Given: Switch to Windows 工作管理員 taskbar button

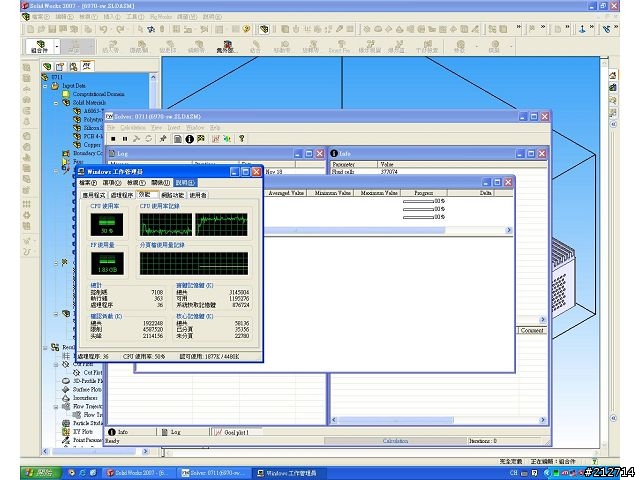Looking at the screenshot, I should coord(289,473).
